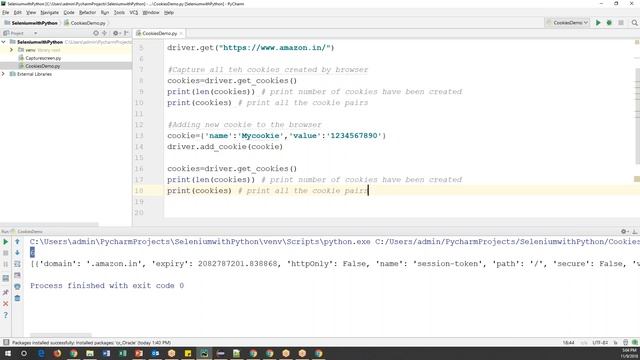Image resolution: width=640 pixels, height=360 pixels.
Task: Open help with the question mark icon
Action: 6,315
